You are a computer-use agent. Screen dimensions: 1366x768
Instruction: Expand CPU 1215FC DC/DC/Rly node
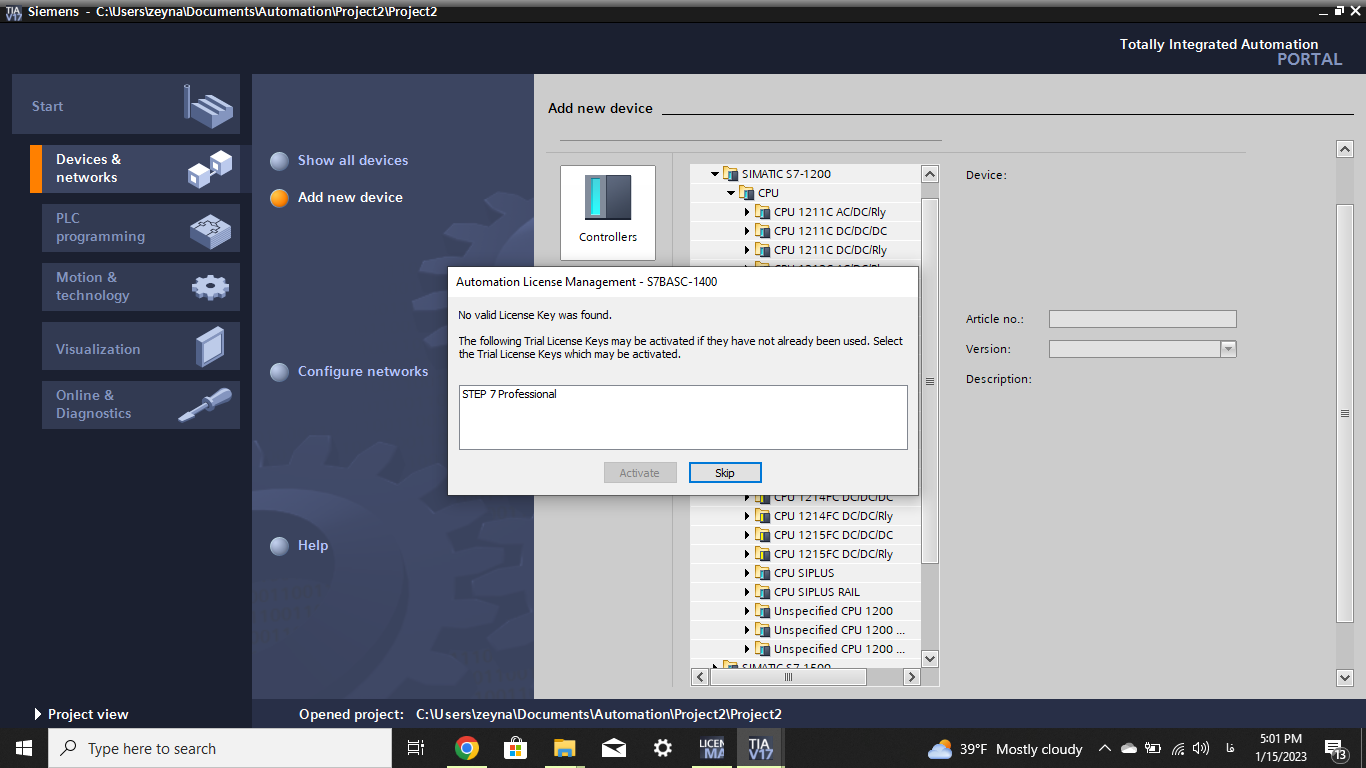click(x=747, y=554)
